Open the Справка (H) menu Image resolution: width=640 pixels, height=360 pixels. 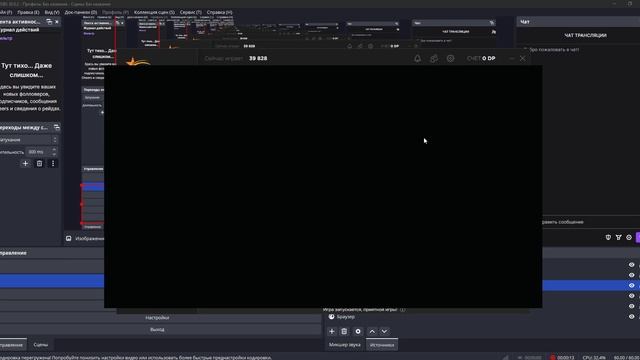pyautogui.click(x=220, y=12)
